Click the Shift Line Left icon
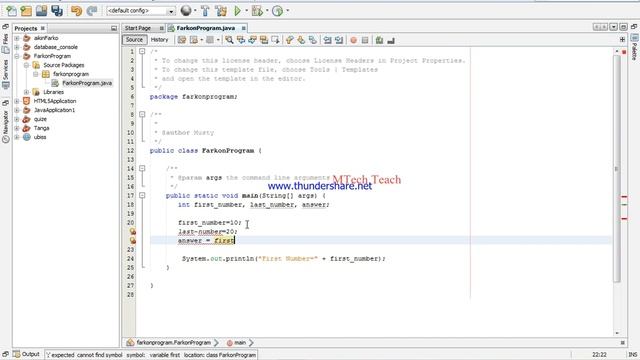The width and height of the screenshot is (640, 360). (x=327, y=40)
